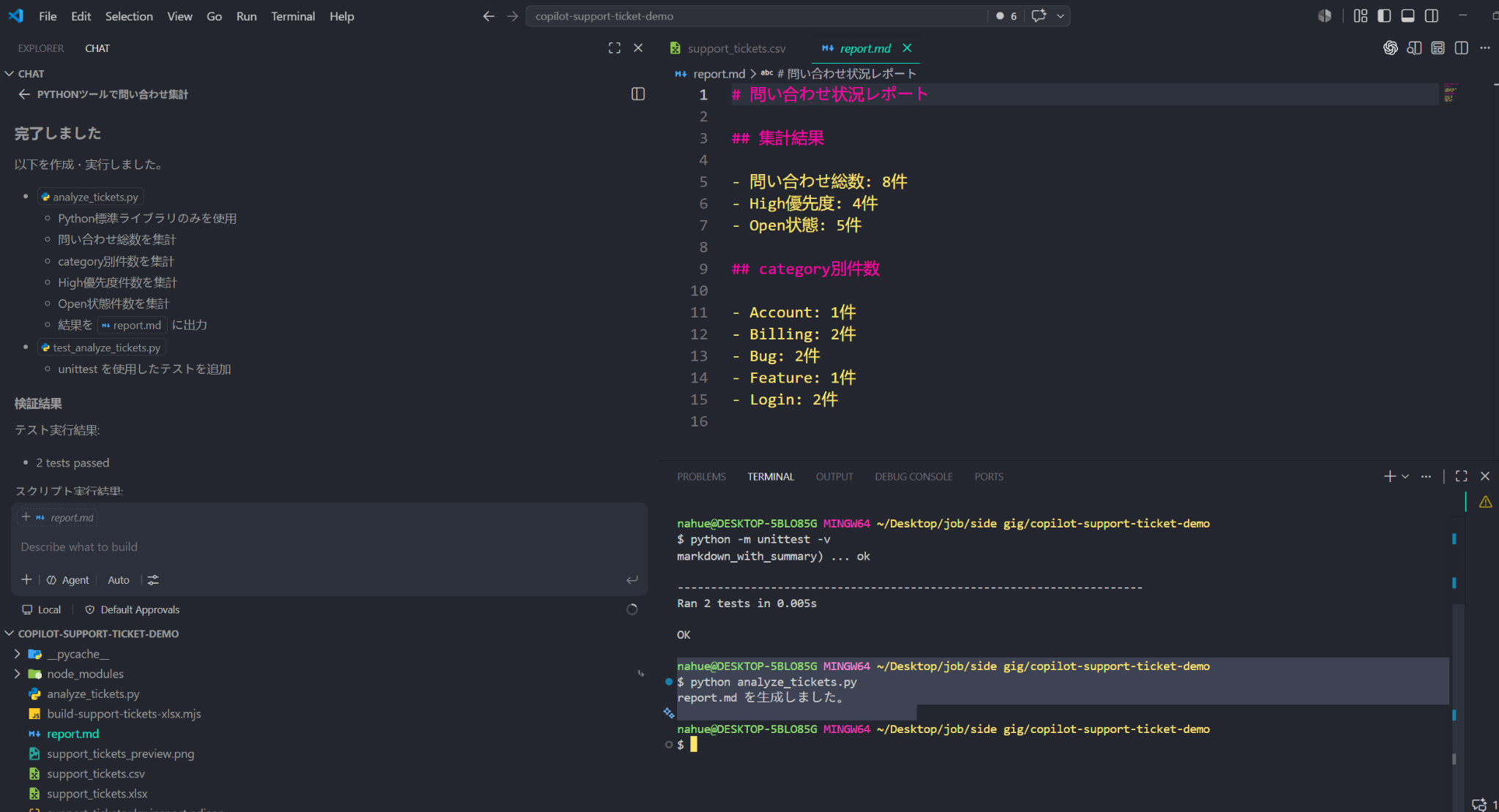This screenshot has width=1499, height=812.
Task: Click the Copilot status icon in title bar
Action: [1325, 15]
